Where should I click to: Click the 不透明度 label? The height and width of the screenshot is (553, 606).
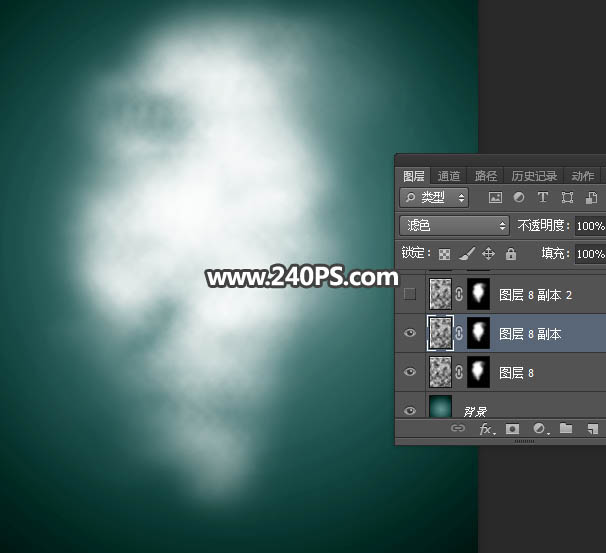point(543,226)
